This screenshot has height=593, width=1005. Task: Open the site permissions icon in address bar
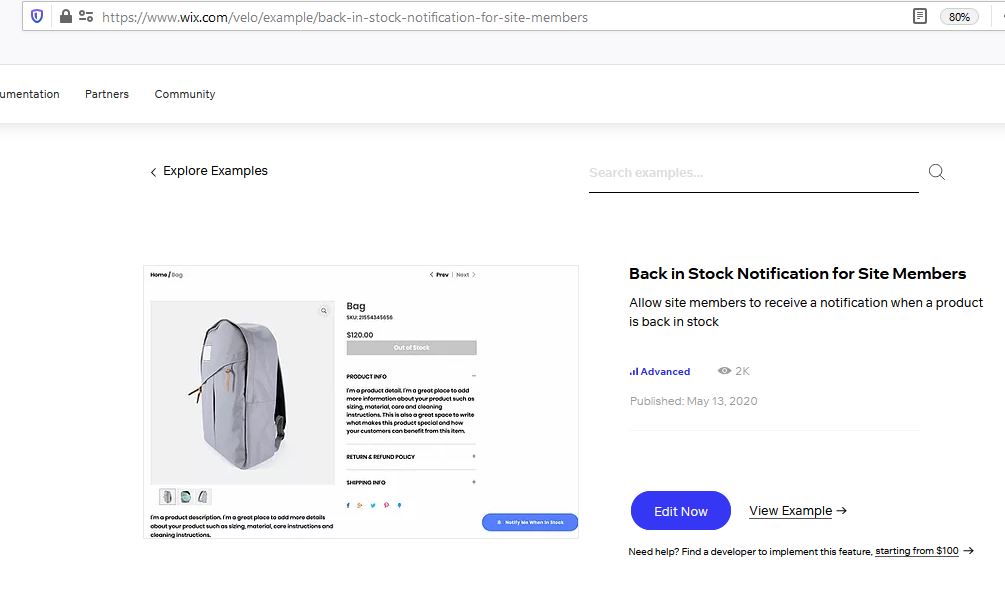86,16
